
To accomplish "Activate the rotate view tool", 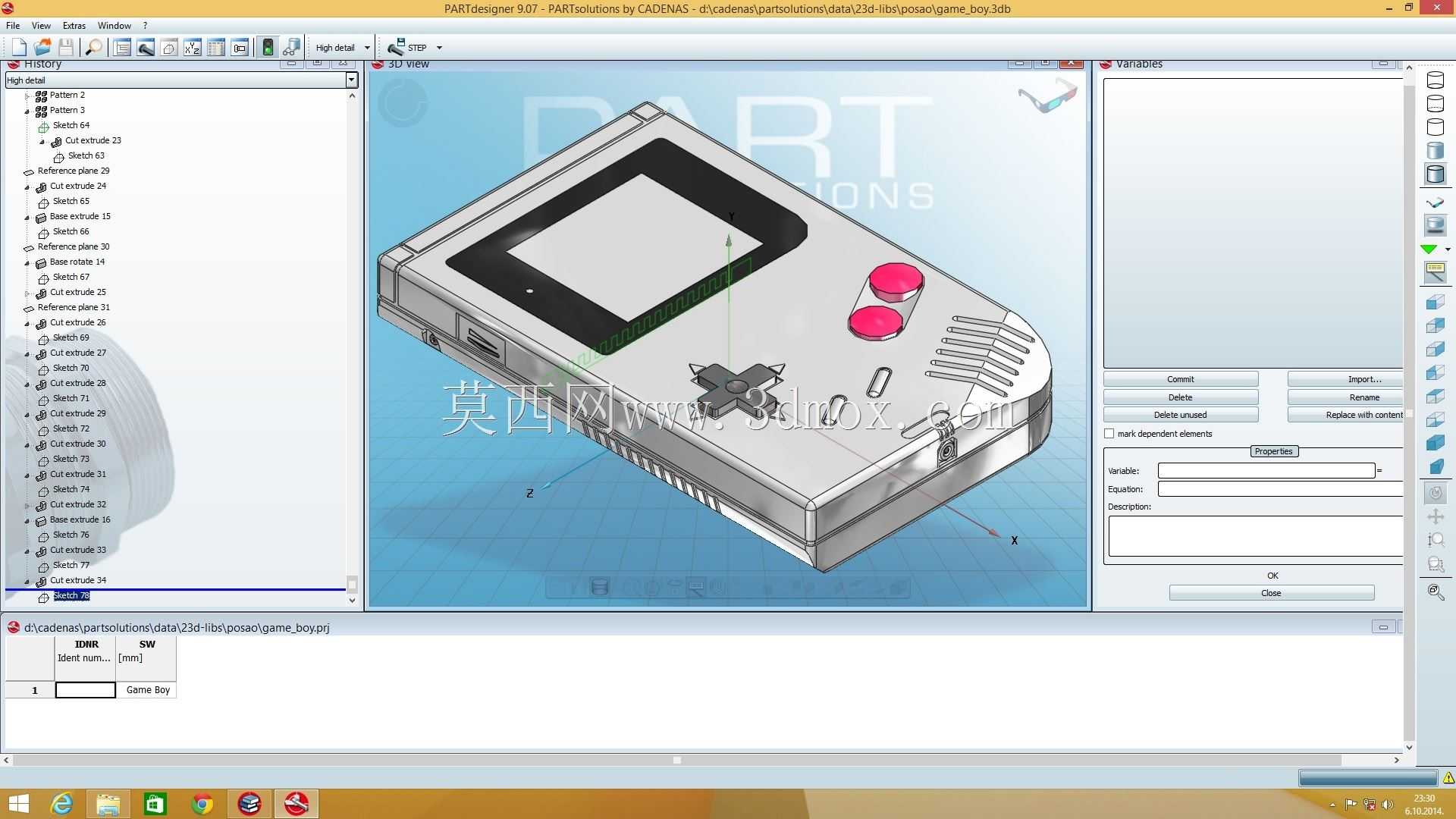I will pyautogui.click(x=1436, y=494).
